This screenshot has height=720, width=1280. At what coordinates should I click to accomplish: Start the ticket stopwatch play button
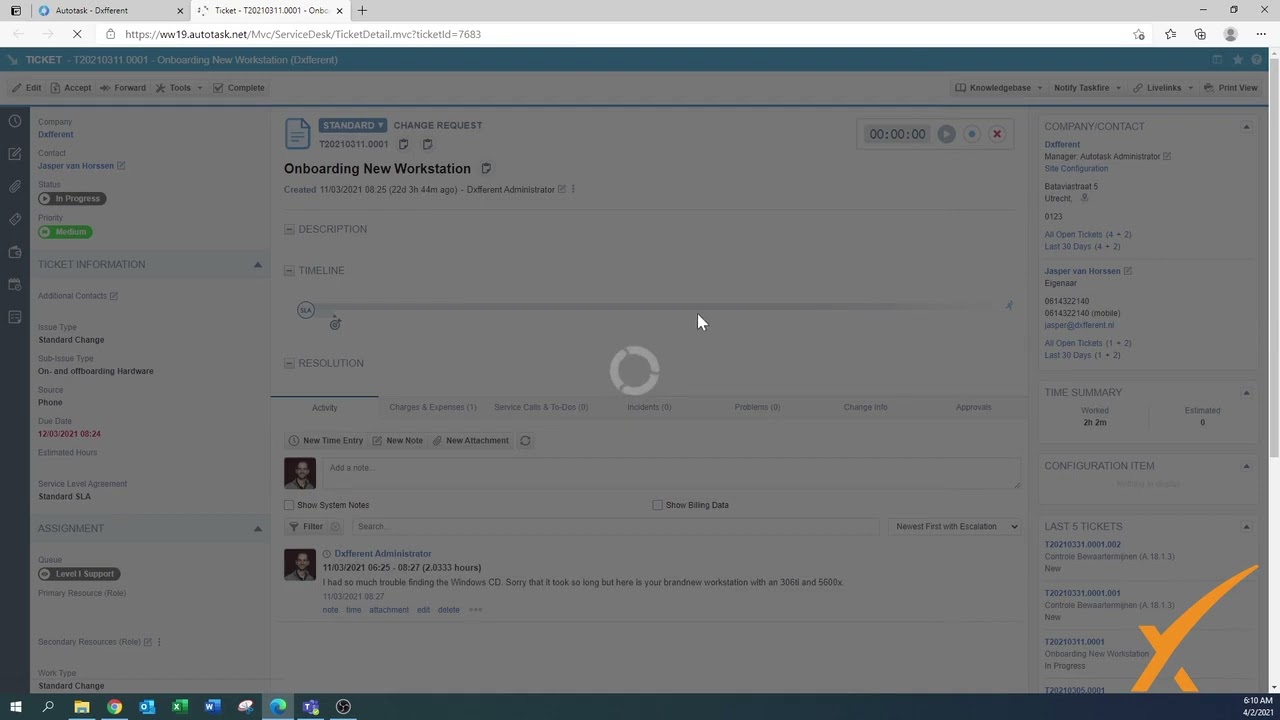click(x=946, y=134)
